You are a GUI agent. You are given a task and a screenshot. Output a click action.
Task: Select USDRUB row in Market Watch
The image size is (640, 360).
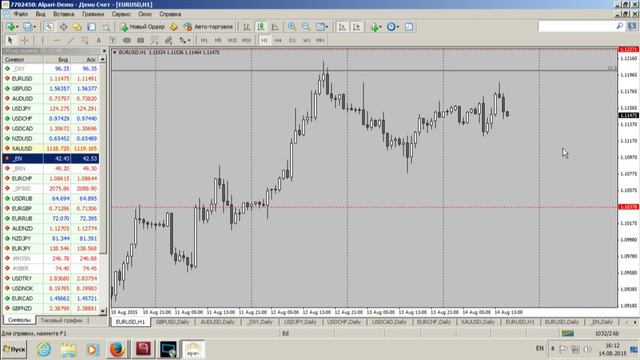(x=51, y=198)
